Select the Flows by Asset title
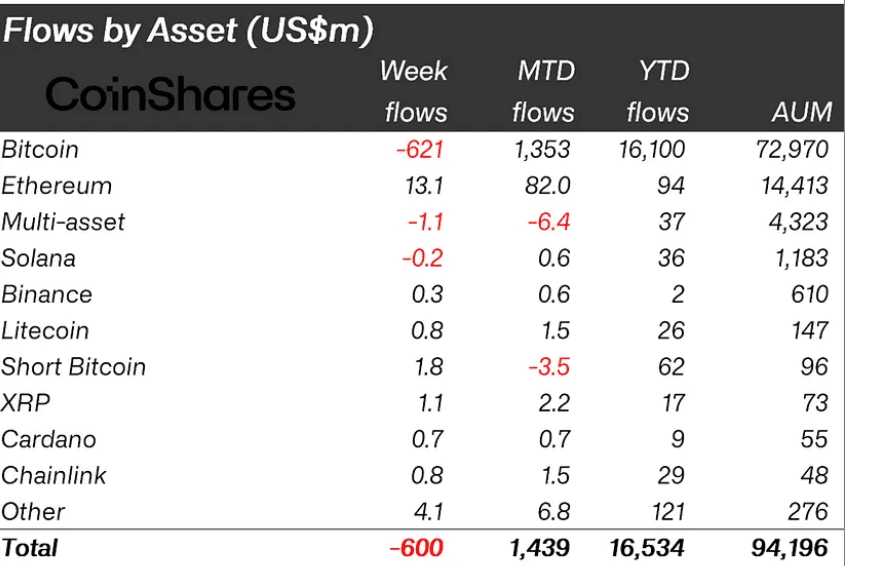Image resolution: width=872 pixels, height=566 pixels. (x=188, y=30)
